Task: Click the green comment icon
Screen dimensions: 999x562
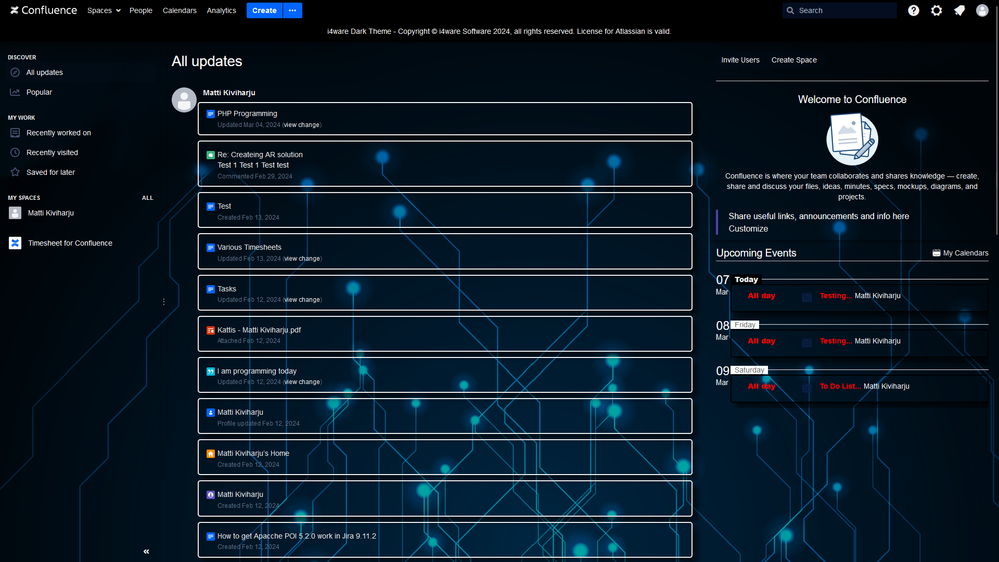Action: (210, 155)
